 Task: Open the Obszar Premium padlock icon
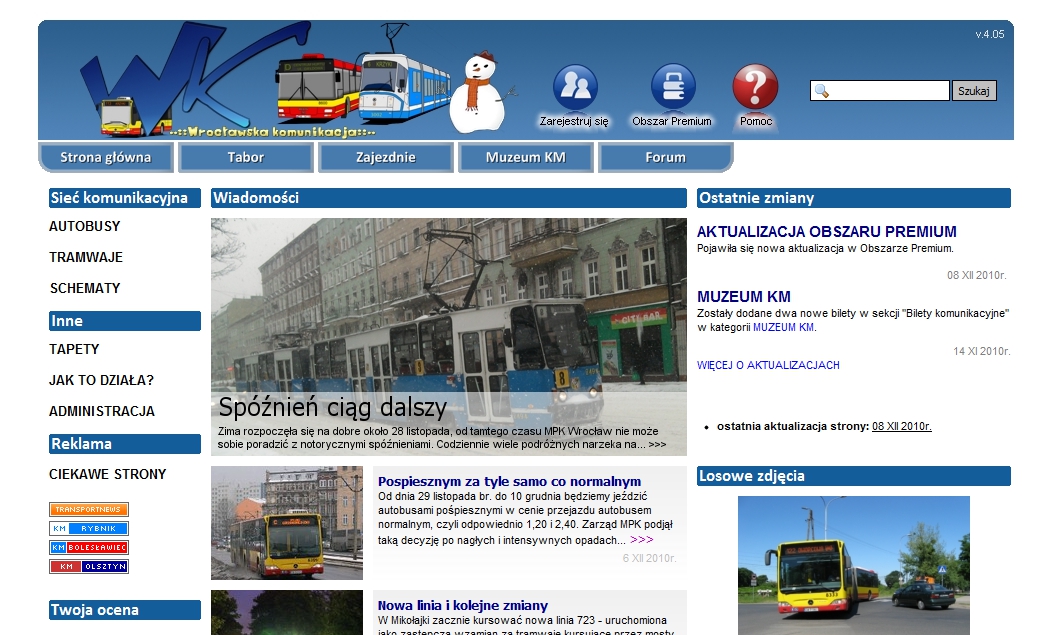point(673,86)
